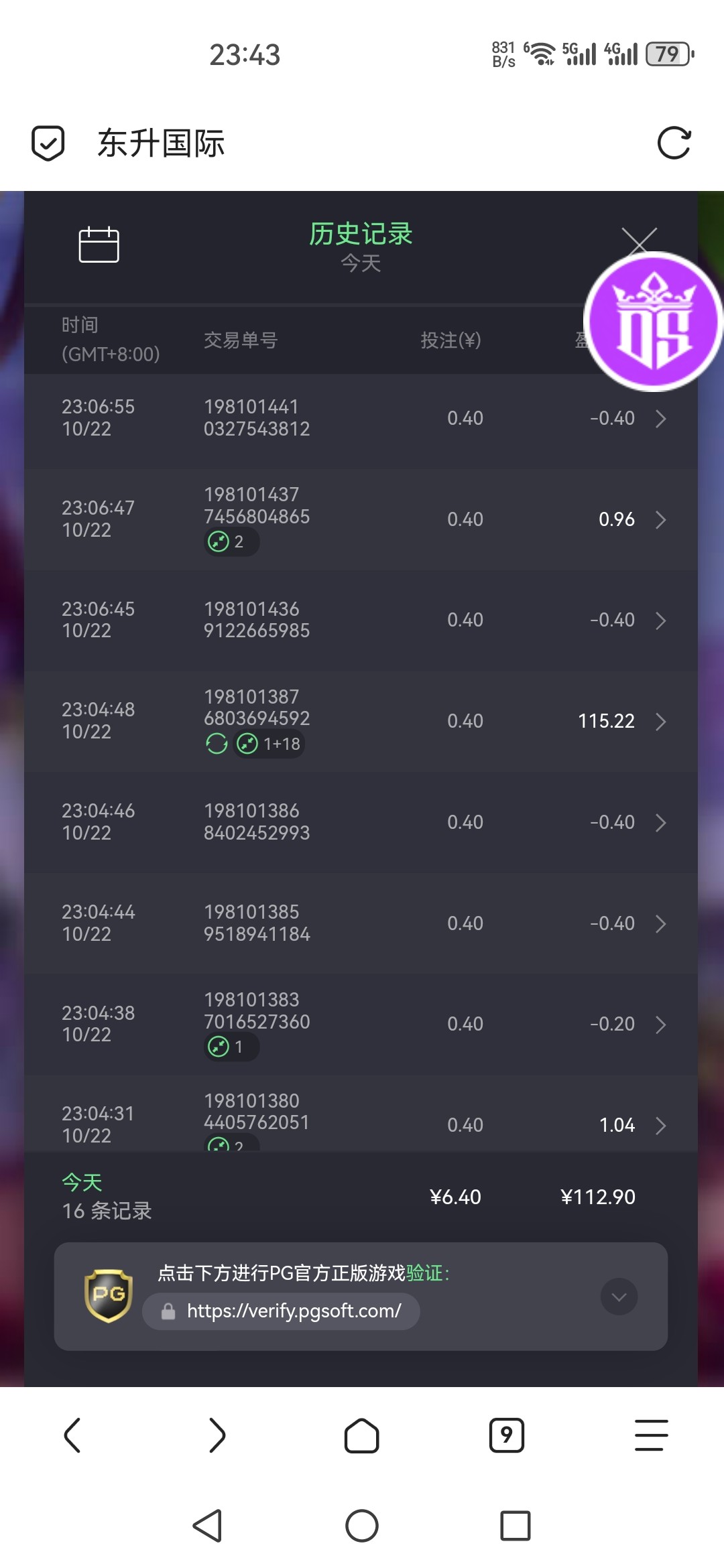Tap the PG gold shield badge

109,1295
